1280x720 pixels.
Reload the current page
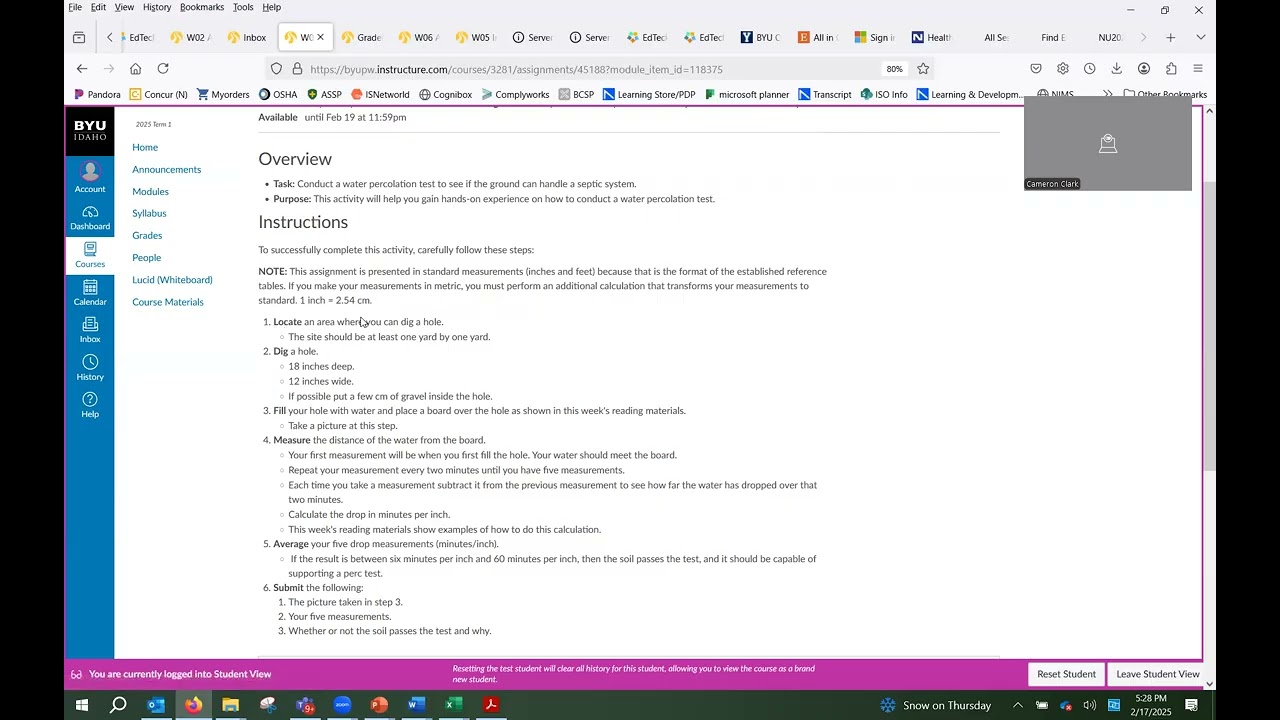pyautogui.click(x=163, y=69)
